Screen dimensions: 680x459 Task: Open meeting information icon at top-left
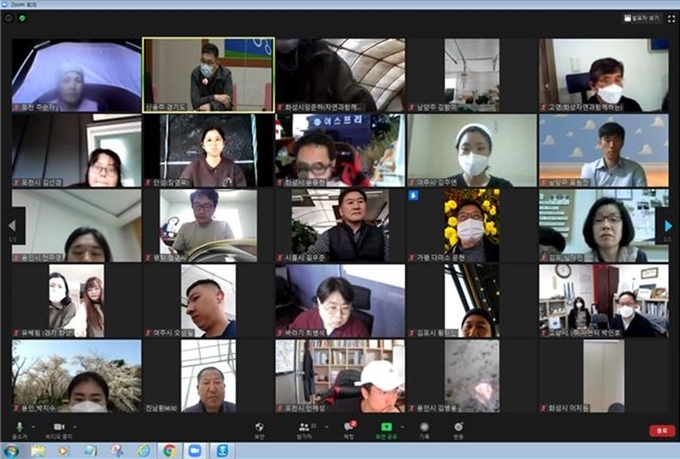(8, 18)
